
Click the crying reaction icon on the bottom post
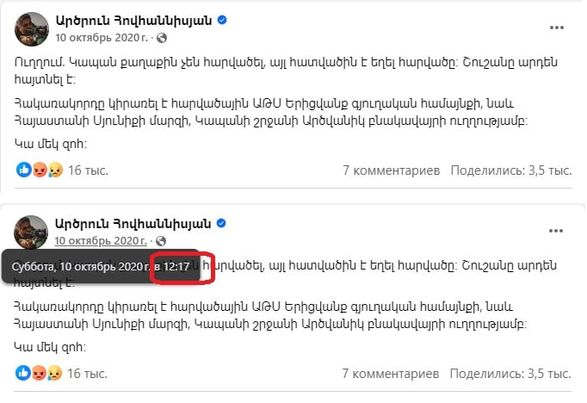click(55, 373)
